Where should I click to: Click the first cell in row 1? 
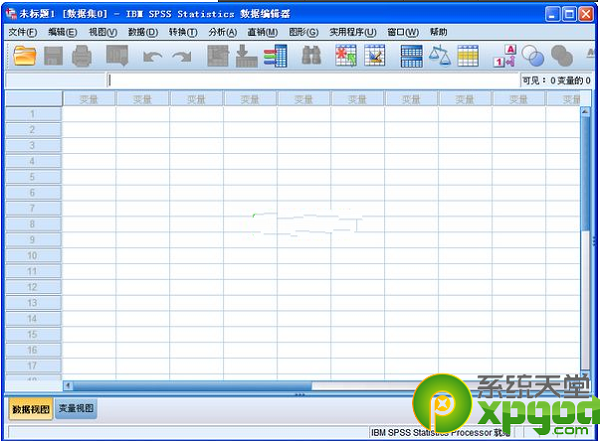point(89,114)
